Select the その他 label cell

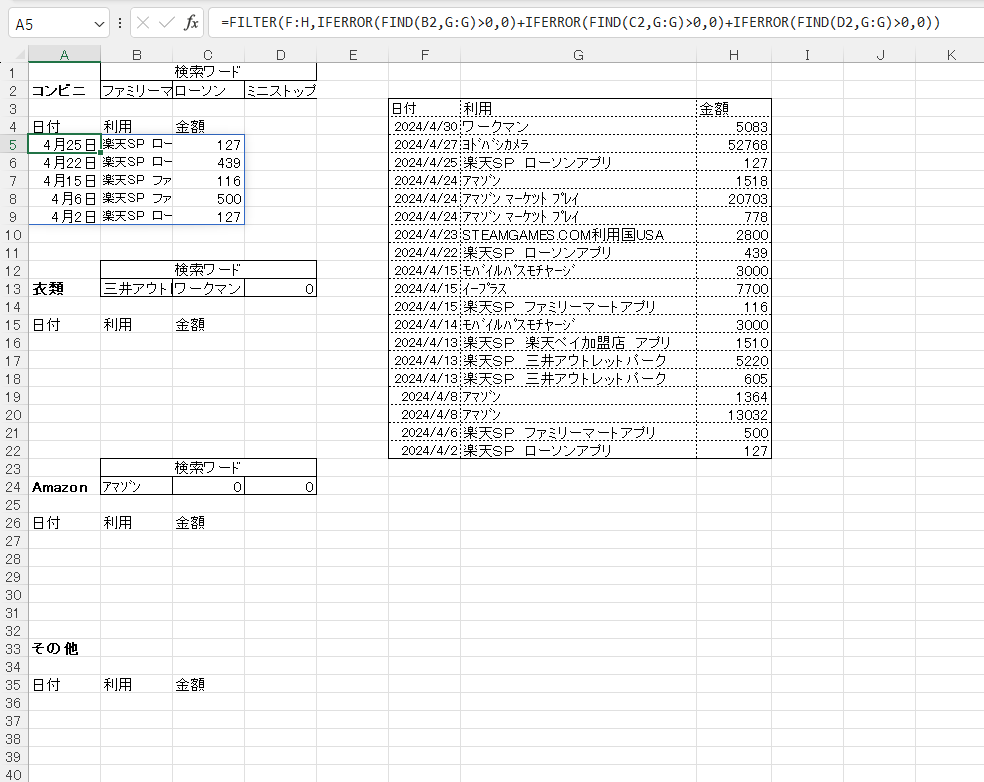(64, 649)
